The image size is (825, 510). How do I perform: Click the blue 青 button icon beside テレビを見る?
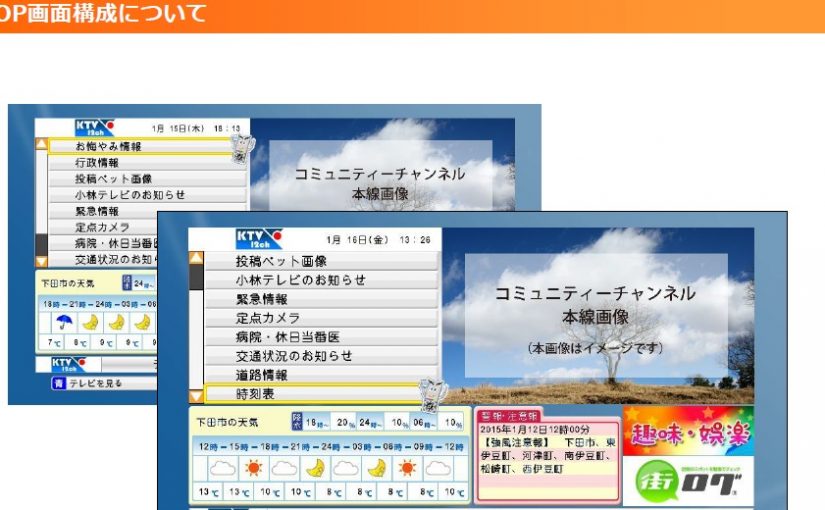pyautogui.click(x=58, y=383)
